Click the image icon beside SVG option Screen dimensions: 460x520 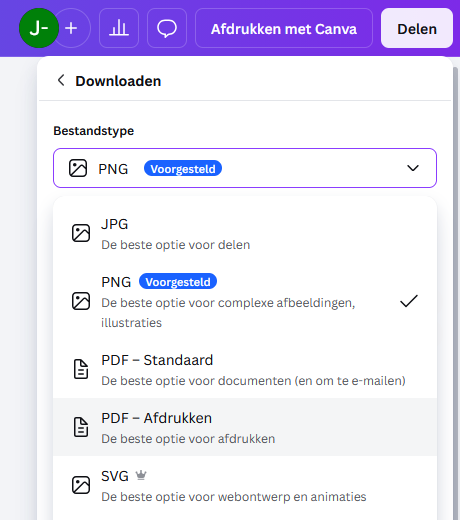coord(81,485)
